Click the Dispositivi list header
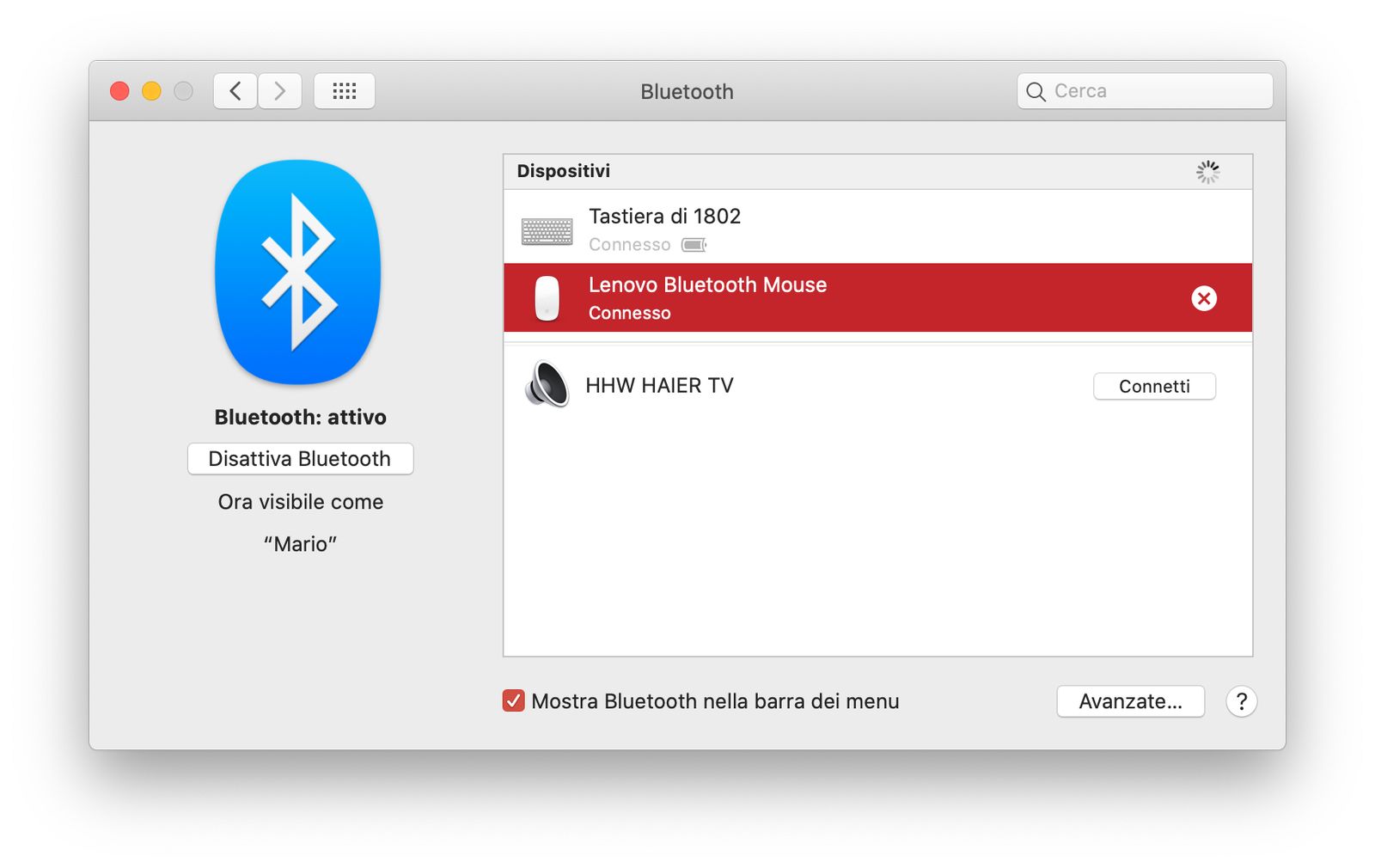 coord(877,172)
